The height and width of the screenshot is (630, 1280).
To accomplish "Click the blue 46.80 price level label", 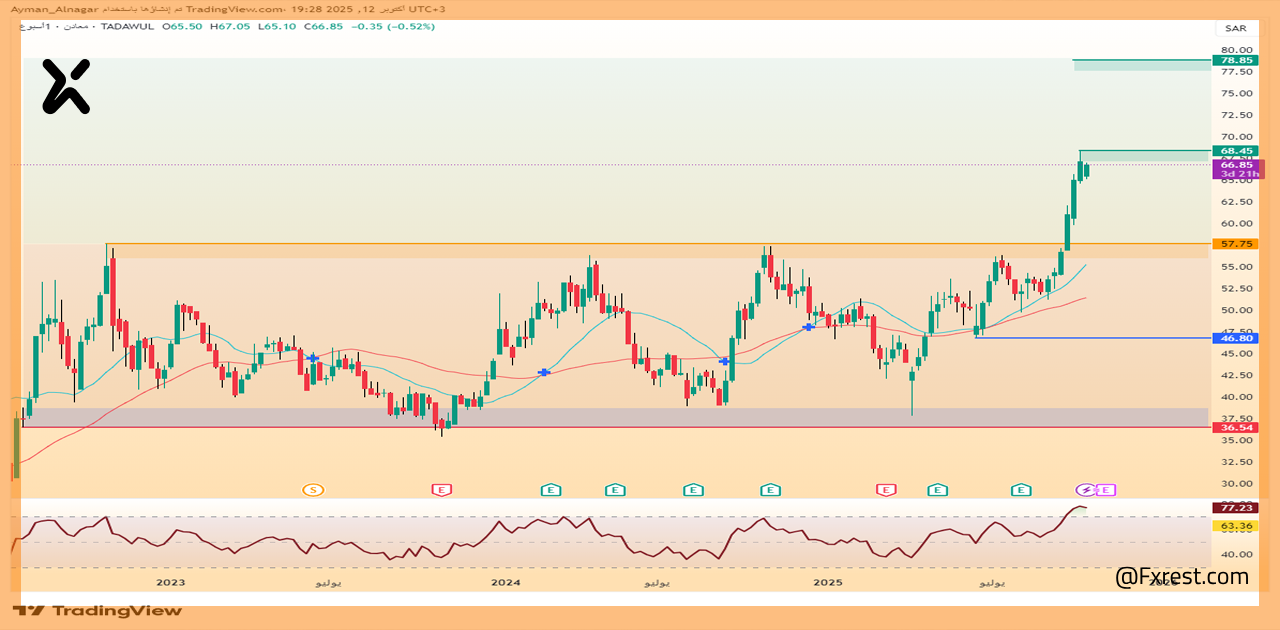I will coord(1234,339).
